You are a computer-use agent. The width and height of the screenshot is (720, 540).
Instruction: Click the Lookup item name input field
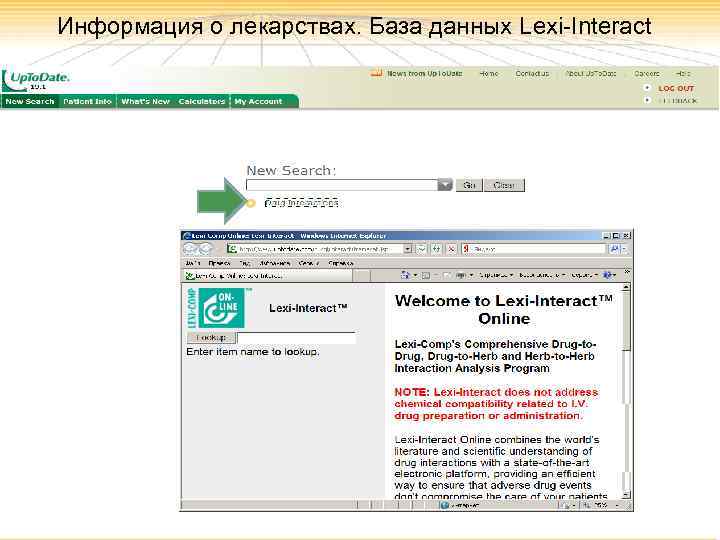(x=296, y=338)
